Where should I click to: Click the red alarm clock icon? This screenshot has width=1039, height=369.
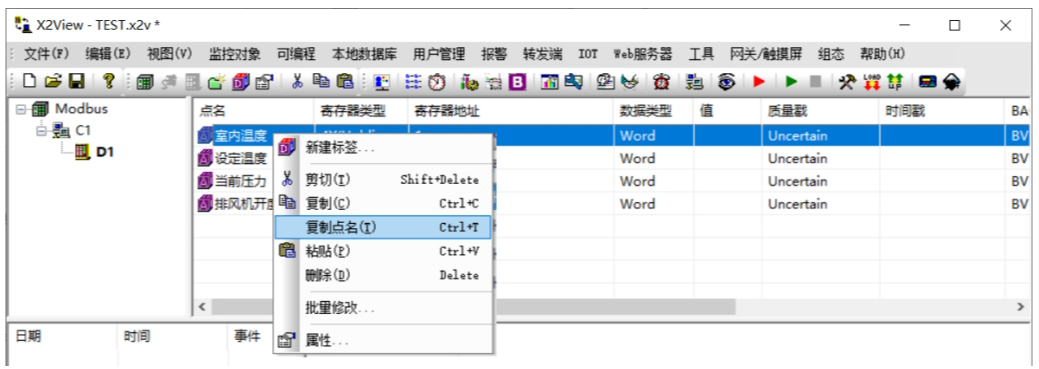pyautogui.click(x=661, y=81)
